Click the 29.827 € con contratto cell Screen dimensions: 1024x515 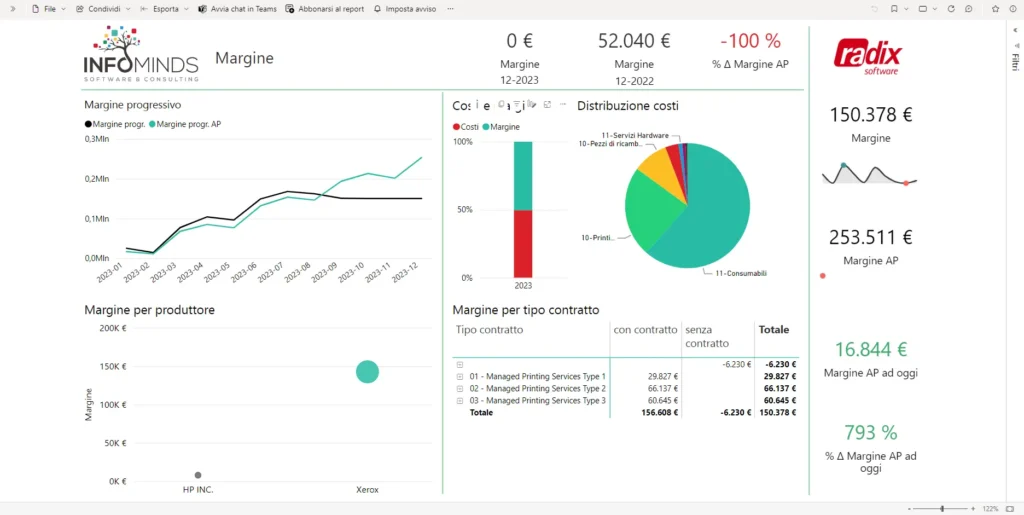point(663,377)
